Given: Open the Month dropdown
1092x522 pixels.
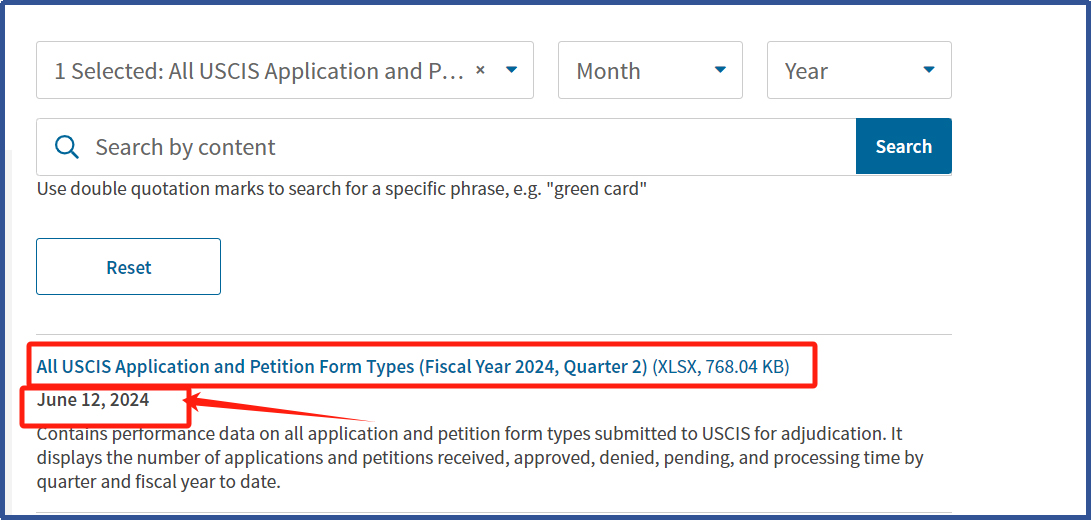Looking at the screenshot, I should click(650, 70).
